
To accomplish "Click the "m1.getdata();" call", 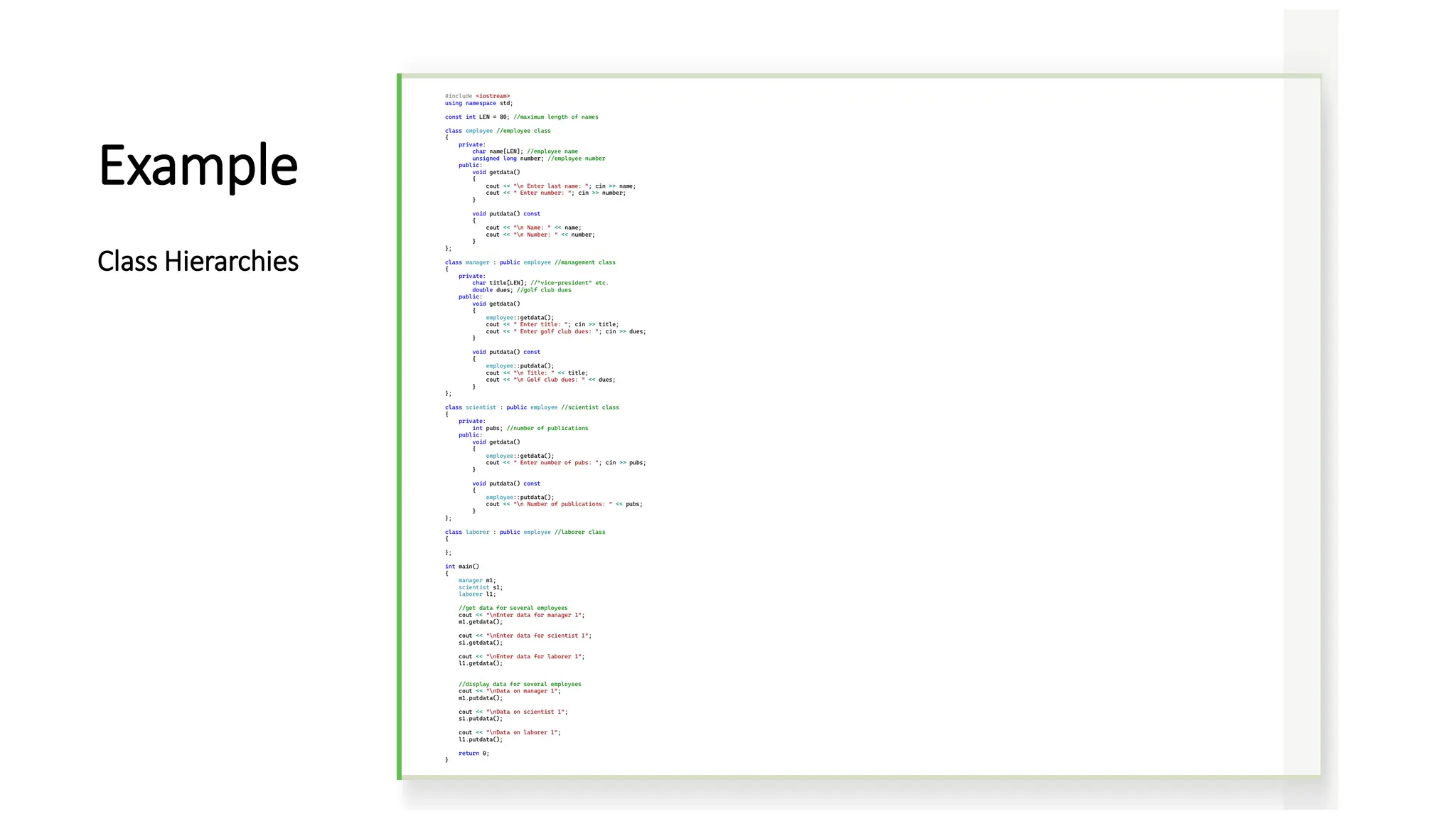I will click(x=481, y=621).
